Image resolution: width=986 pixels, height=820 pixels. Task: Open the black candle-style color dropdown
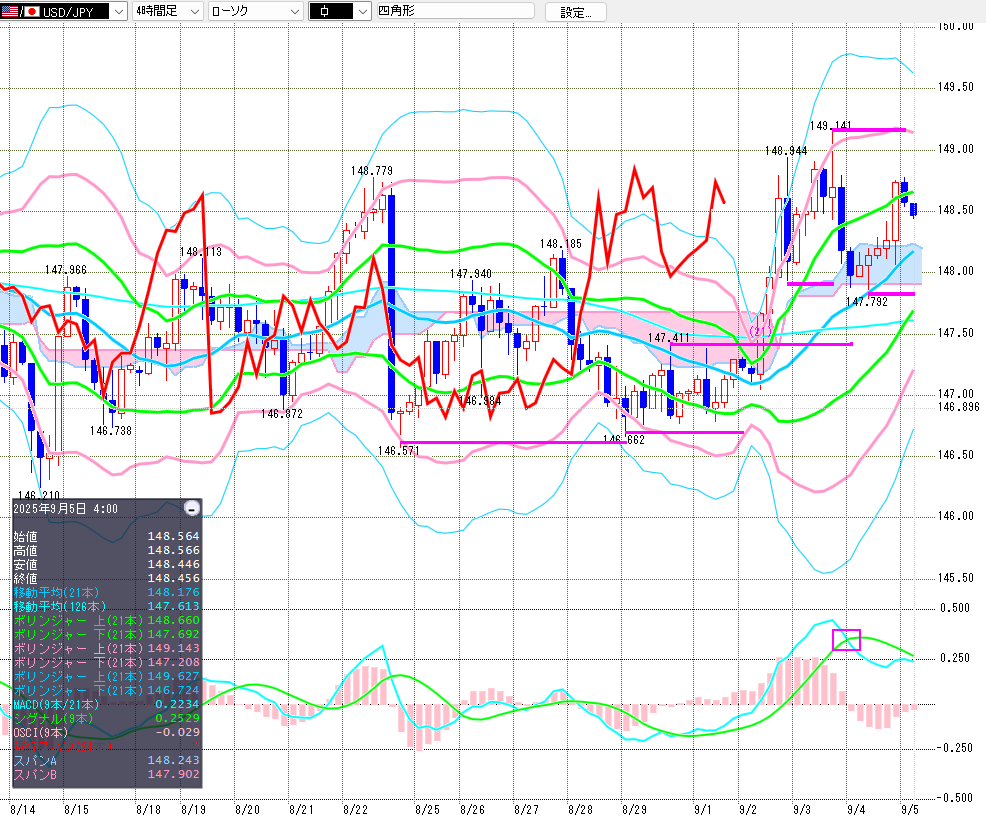pos(340,11)
